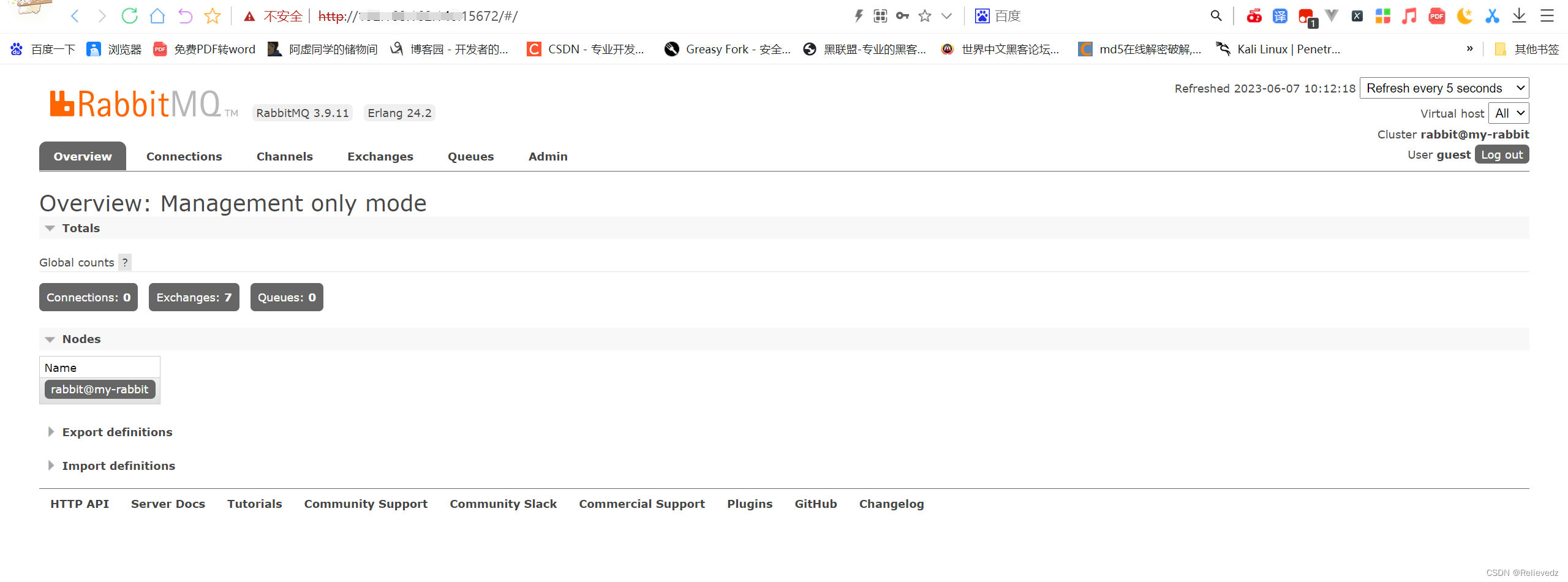Image resolution: width=1568 pixels, height=582 pixels.
Task: Click the scissors screenshot extension icon
Action: click(x=1492, y=16)
